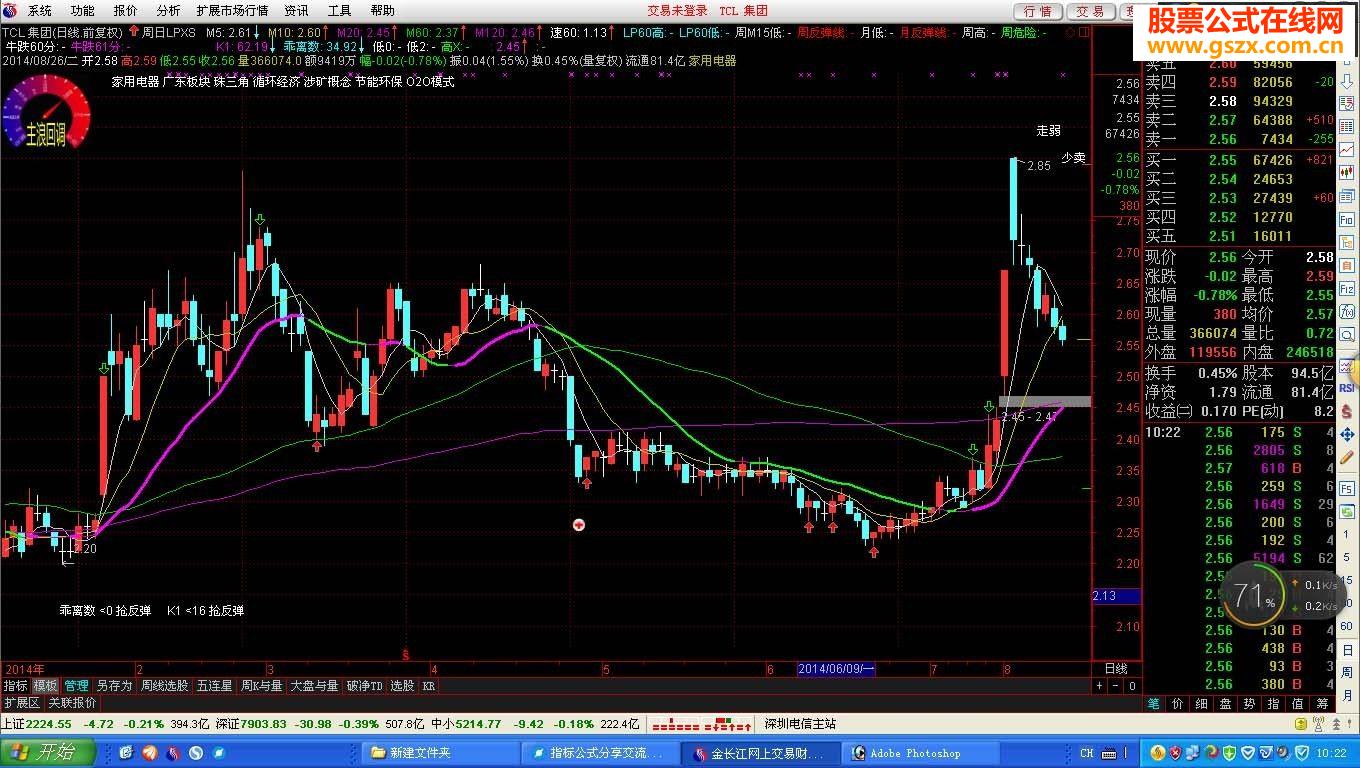Screen dimensions: 1360x768
Task: Switch to 60-minute period in sidebar
Action: tap(1346, 626)
